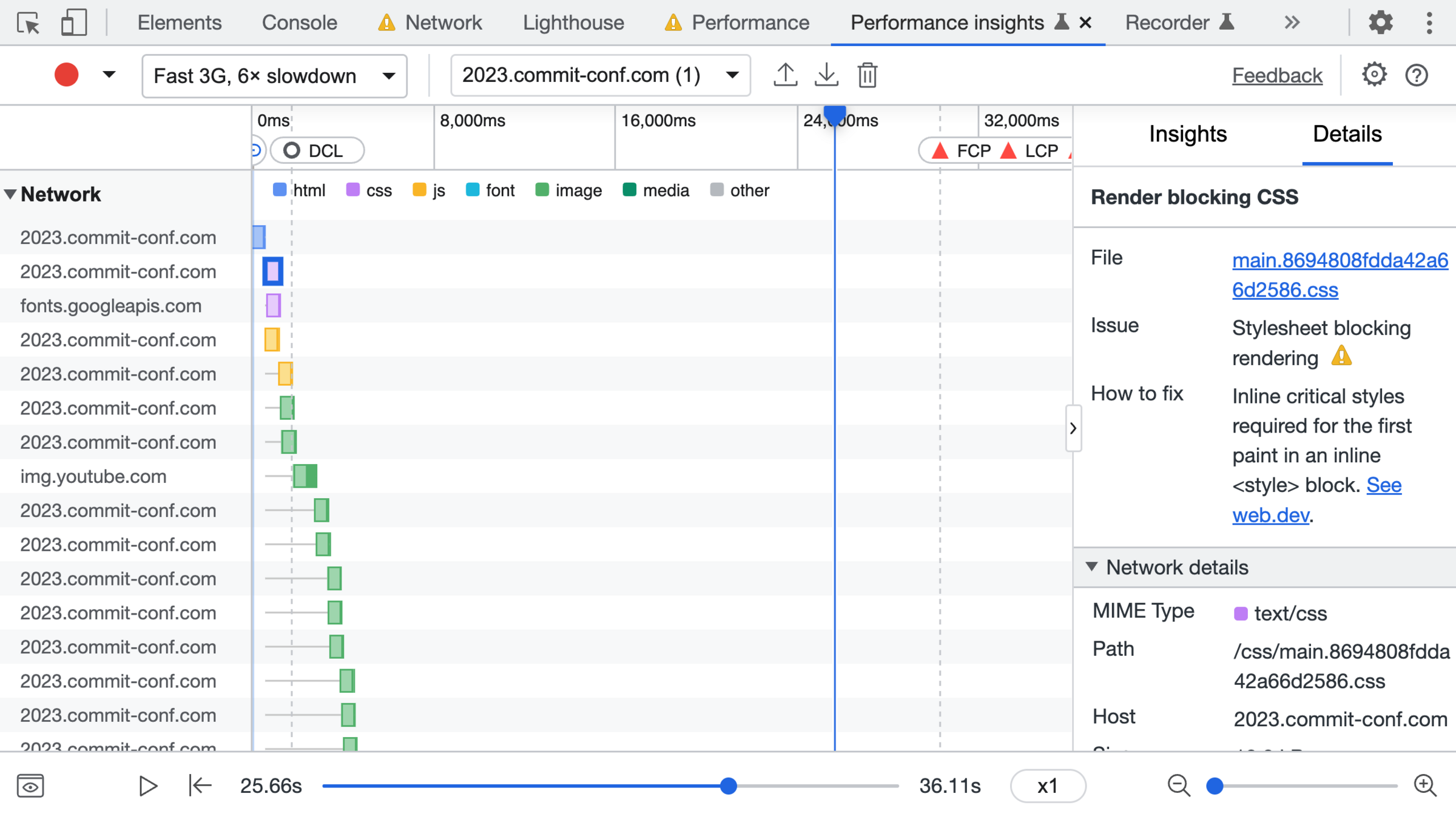This screenshot has height=819, width=1456.
Task: Click the Feedback link
Action: 1277,76
